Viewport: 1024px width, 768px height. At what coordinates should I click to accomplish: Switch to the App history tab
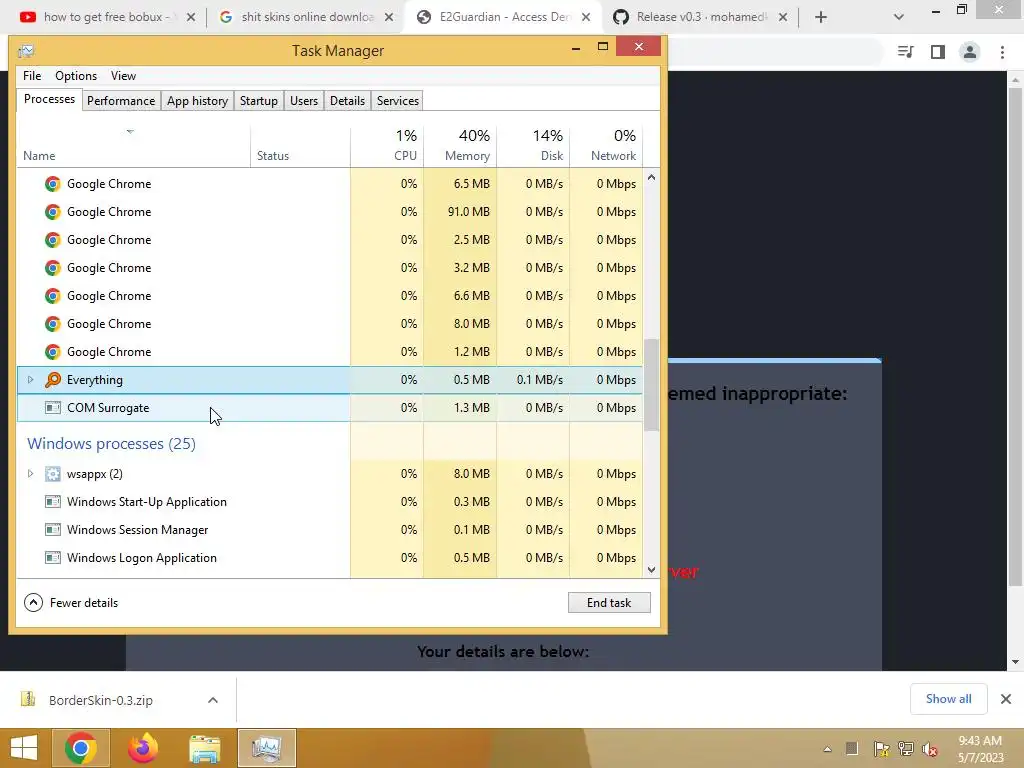(x=197, y=101)
